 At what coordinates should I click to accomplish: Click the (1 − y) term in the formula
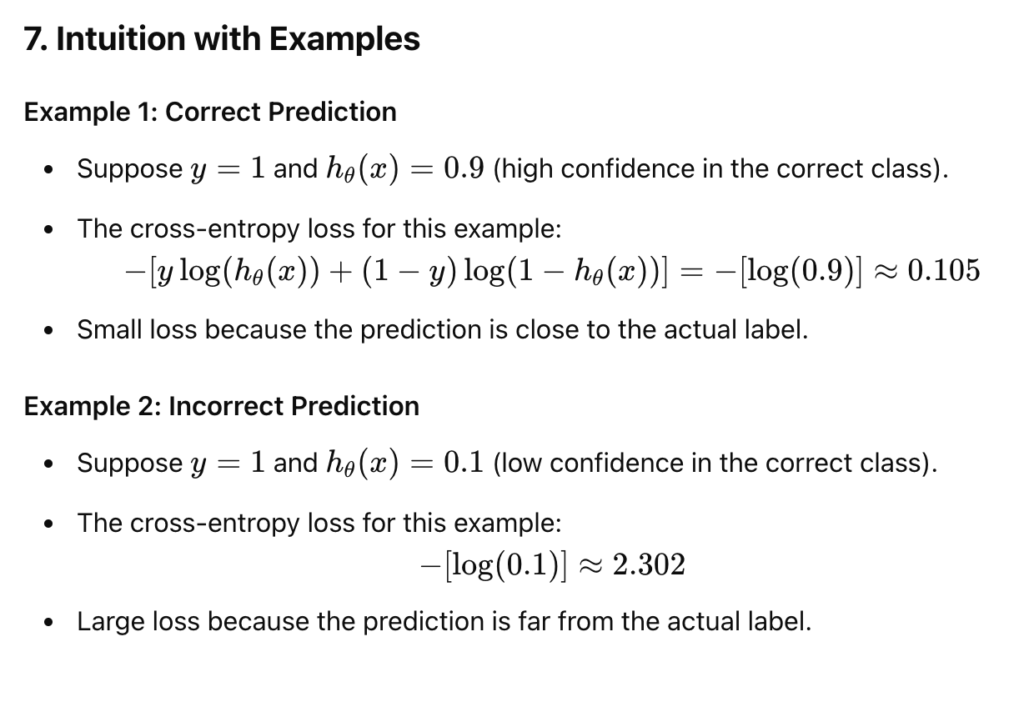(409, 270)
